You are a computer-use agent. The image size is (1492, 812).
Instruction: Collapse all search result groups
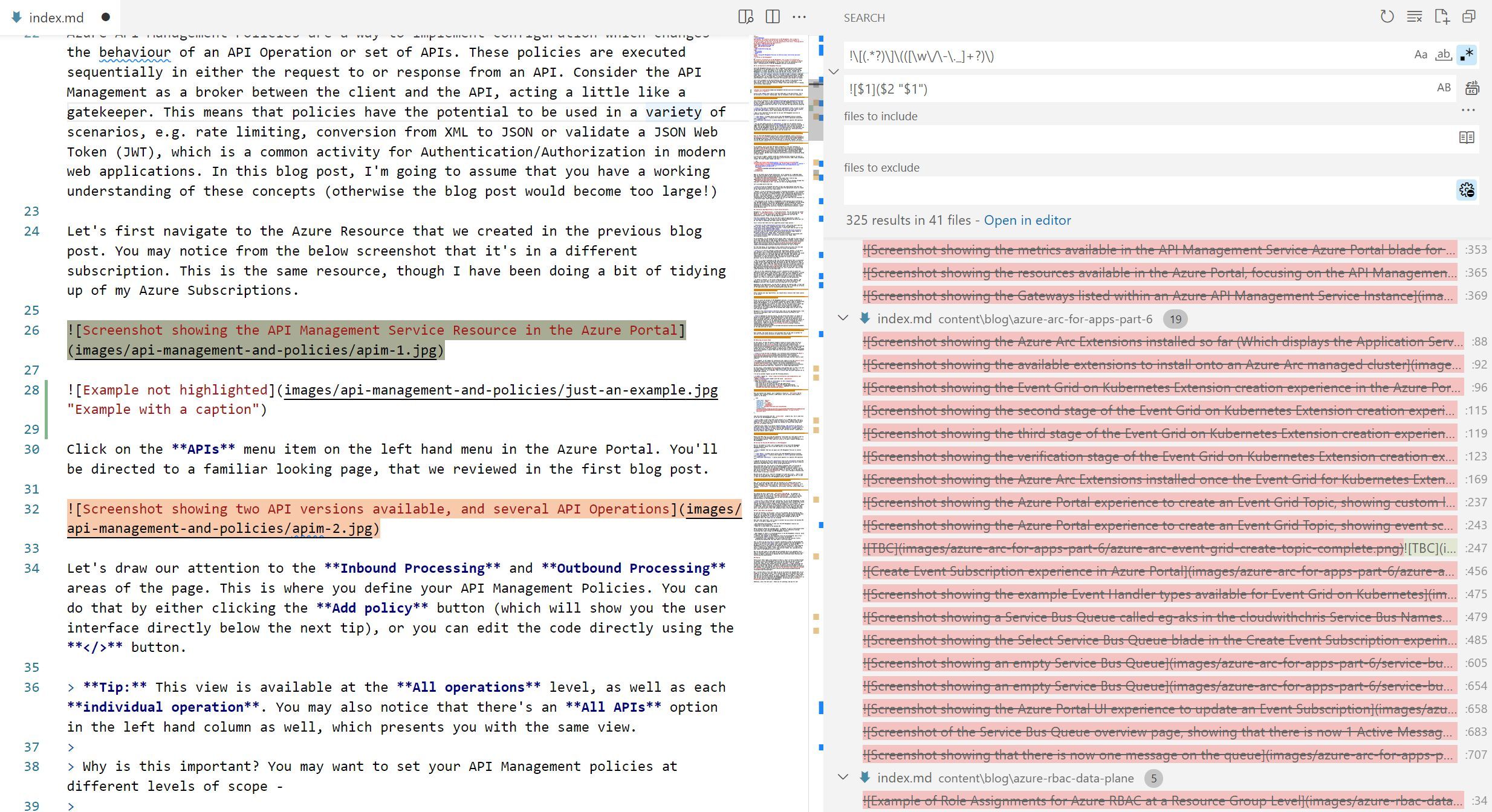click(x=1470, y=16)
